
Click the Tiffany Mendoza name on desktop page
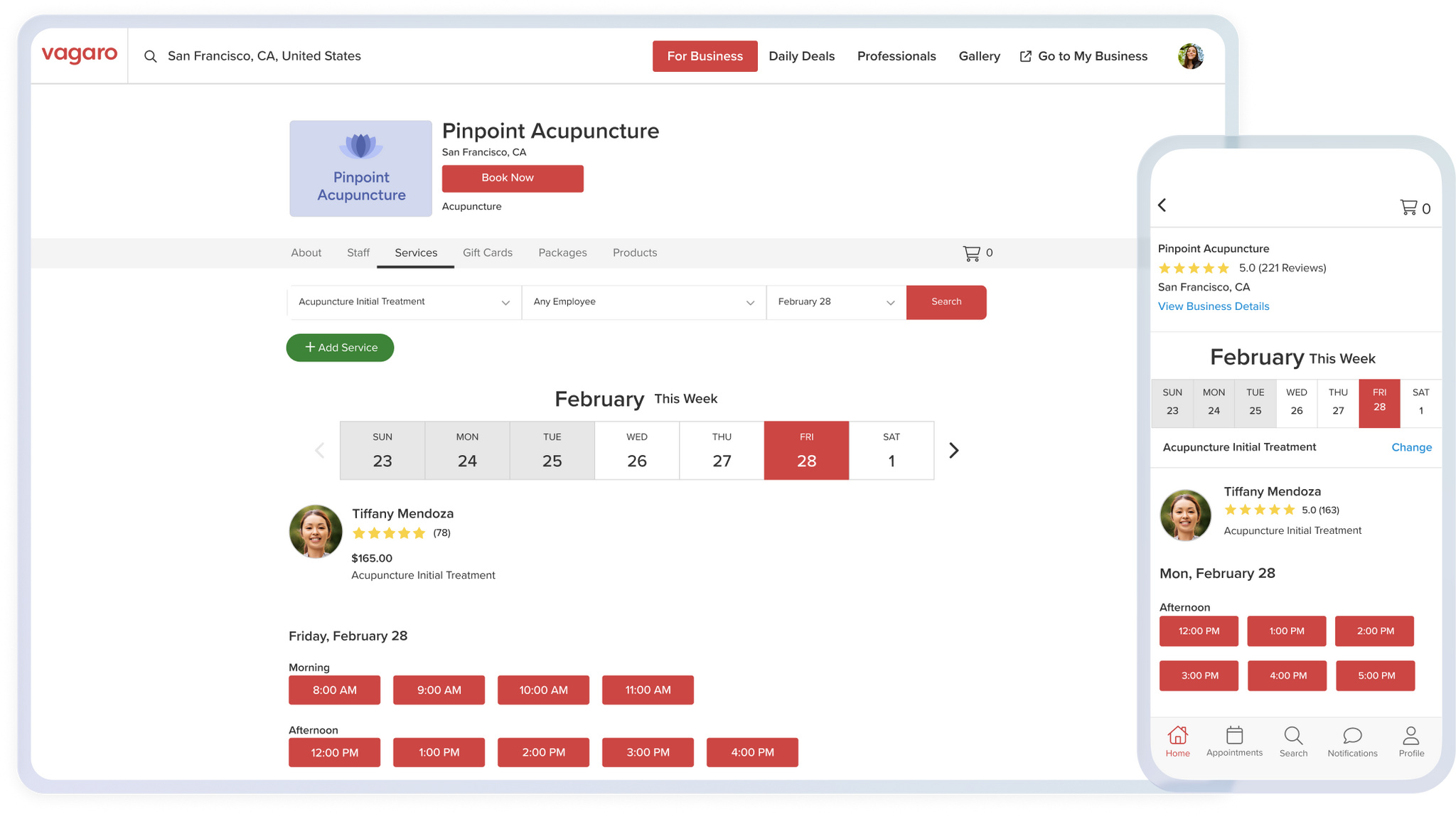402,513
